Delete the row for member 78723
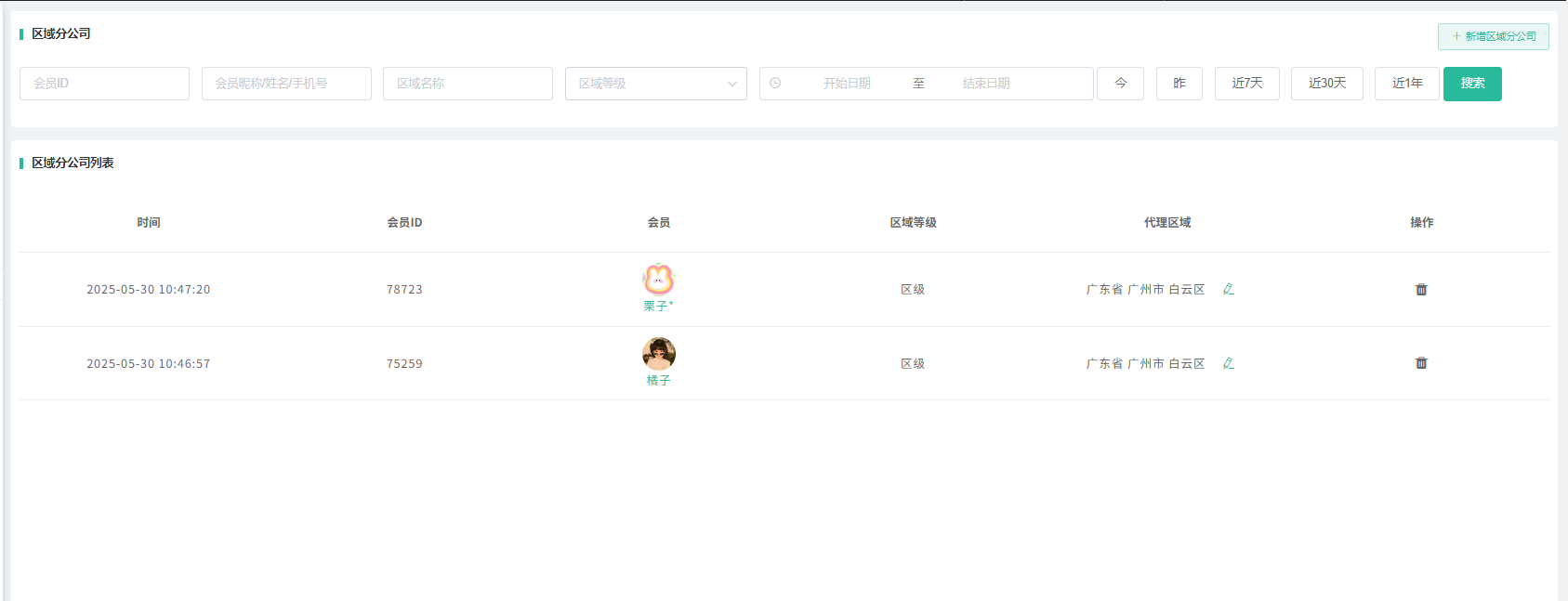The height and width of the screenshot is (601, 1568). (1421, 290)
